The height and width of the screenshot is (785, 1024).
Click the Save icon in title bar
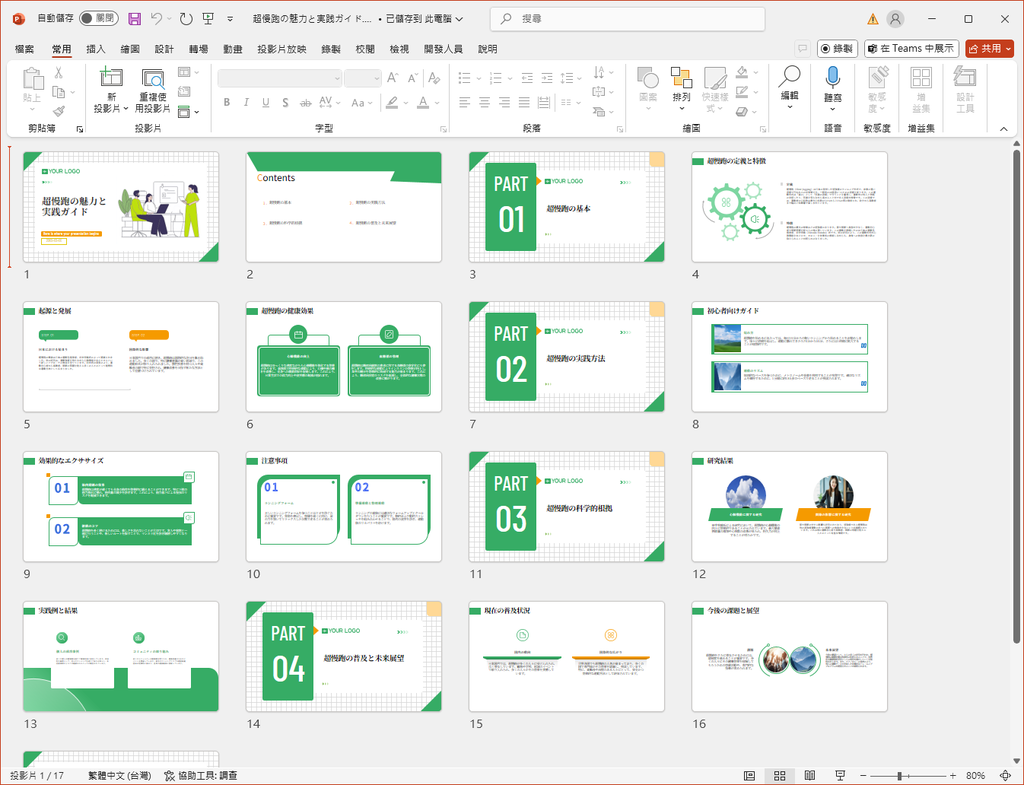135,19
